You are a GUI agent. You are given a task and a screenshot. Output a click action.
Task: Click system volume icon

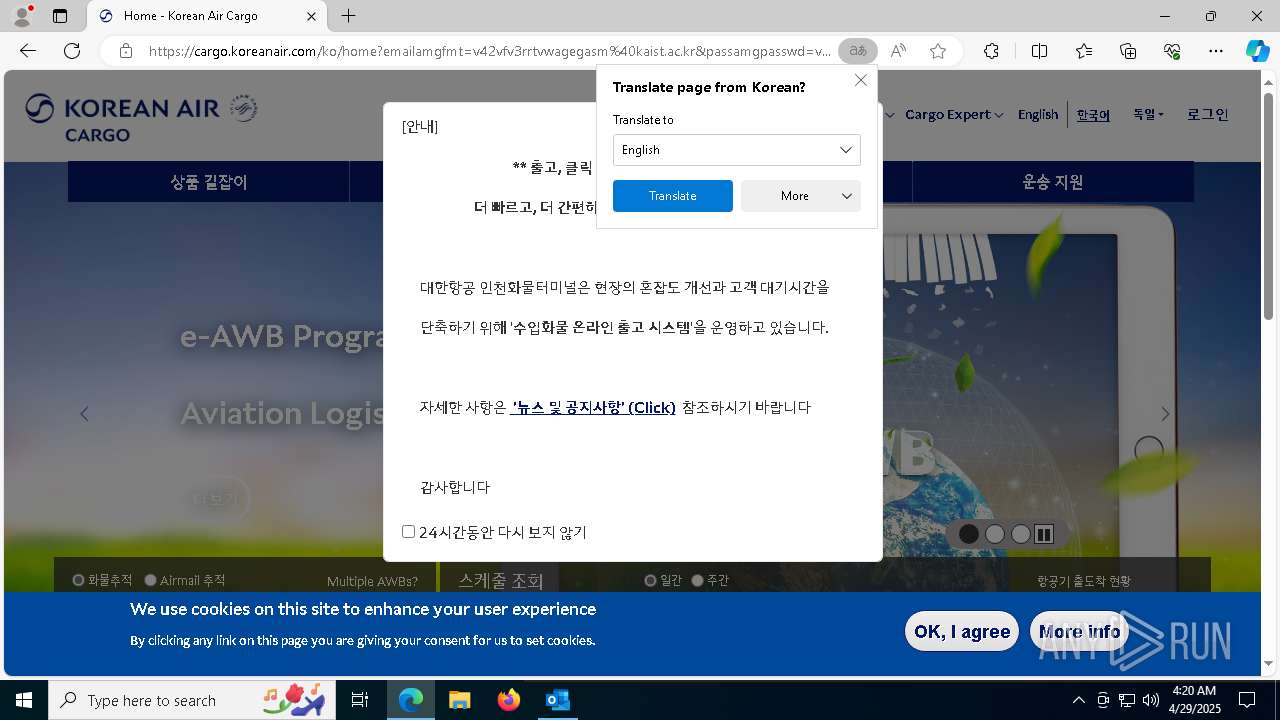1150,700
